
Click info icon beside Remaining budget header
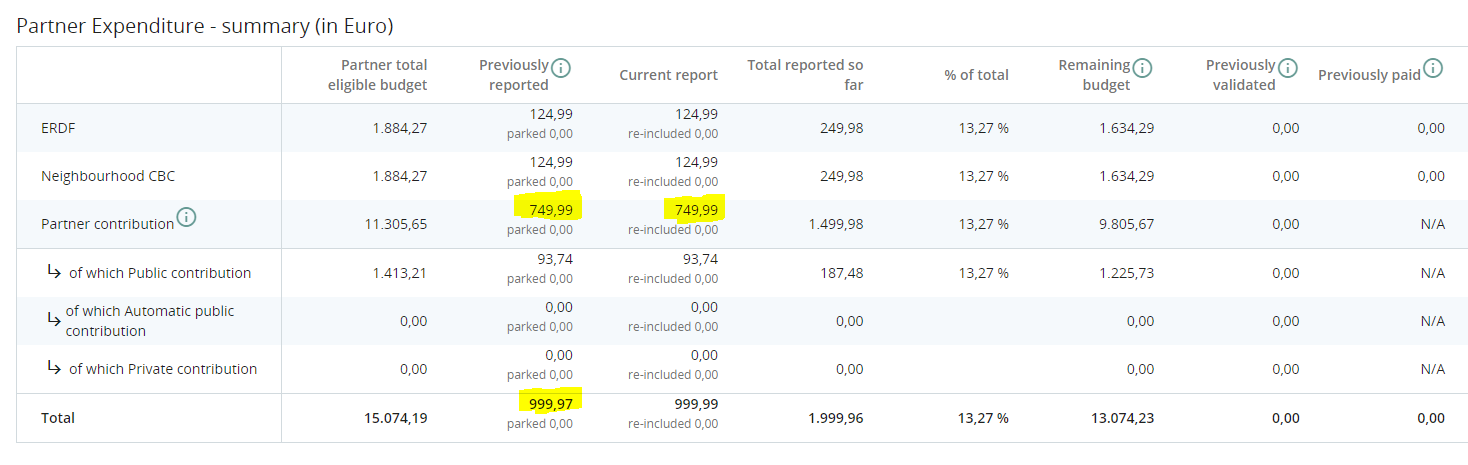point(1142,68)
